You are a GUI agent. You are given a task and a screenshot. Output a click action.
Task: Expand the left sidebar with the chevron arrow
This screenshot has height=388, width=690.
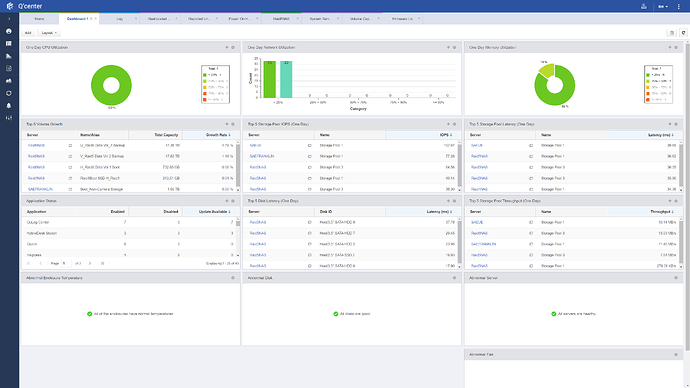pos(9,19)
